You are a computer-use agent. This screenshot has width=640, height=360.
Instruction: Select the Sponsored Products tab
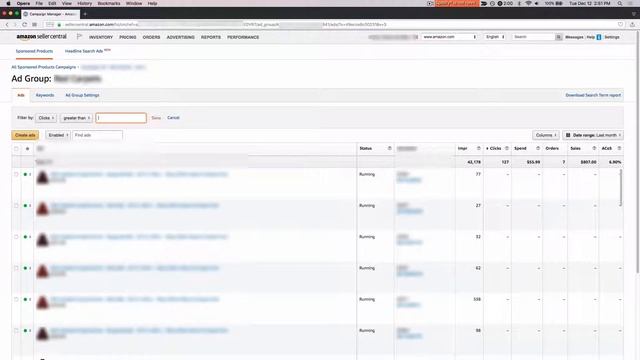[34, 51]
